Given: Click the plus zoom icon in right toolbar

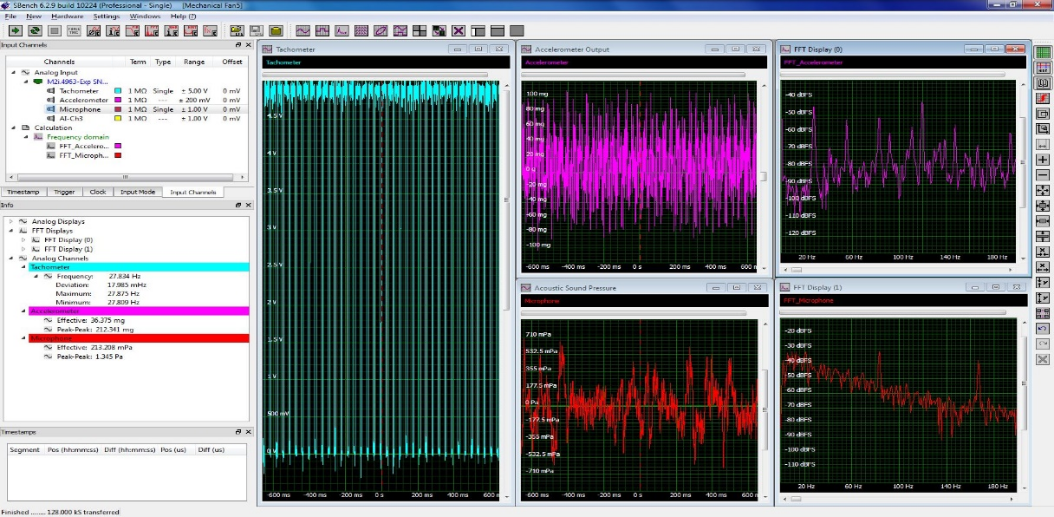Looking at the screenshot, I should [1043, 160].
